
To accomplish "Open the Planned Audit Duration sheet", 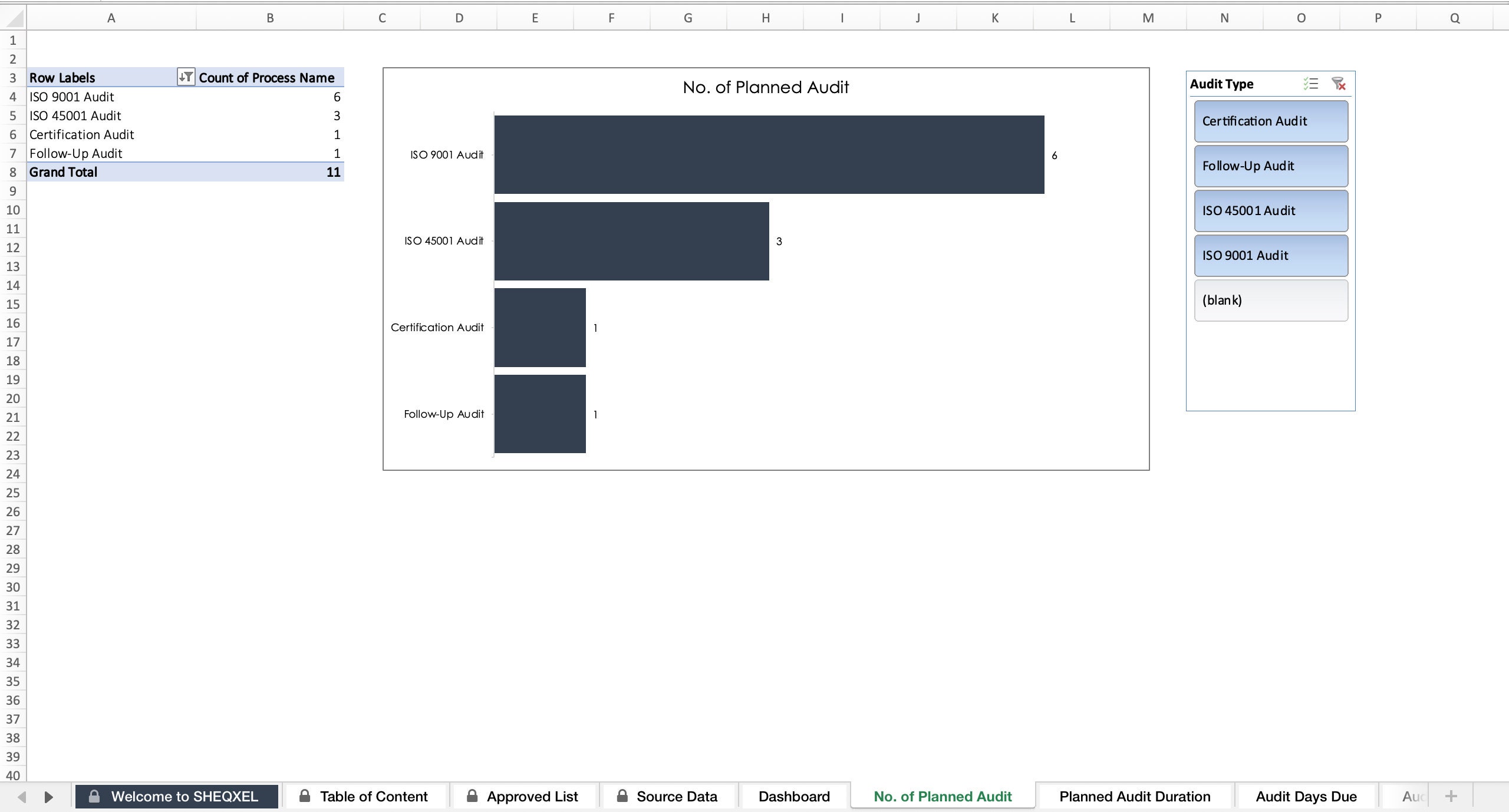I will (1135, 797).
